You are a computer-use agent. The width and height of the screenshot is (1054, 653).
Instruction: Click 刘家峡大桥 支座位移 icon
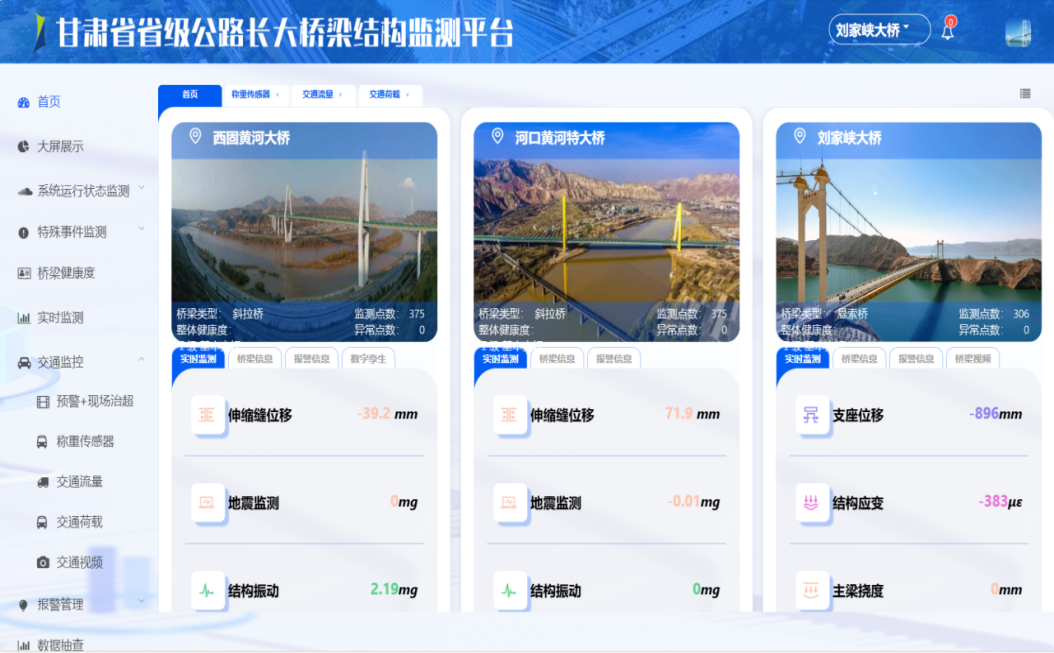pos(811,415)
